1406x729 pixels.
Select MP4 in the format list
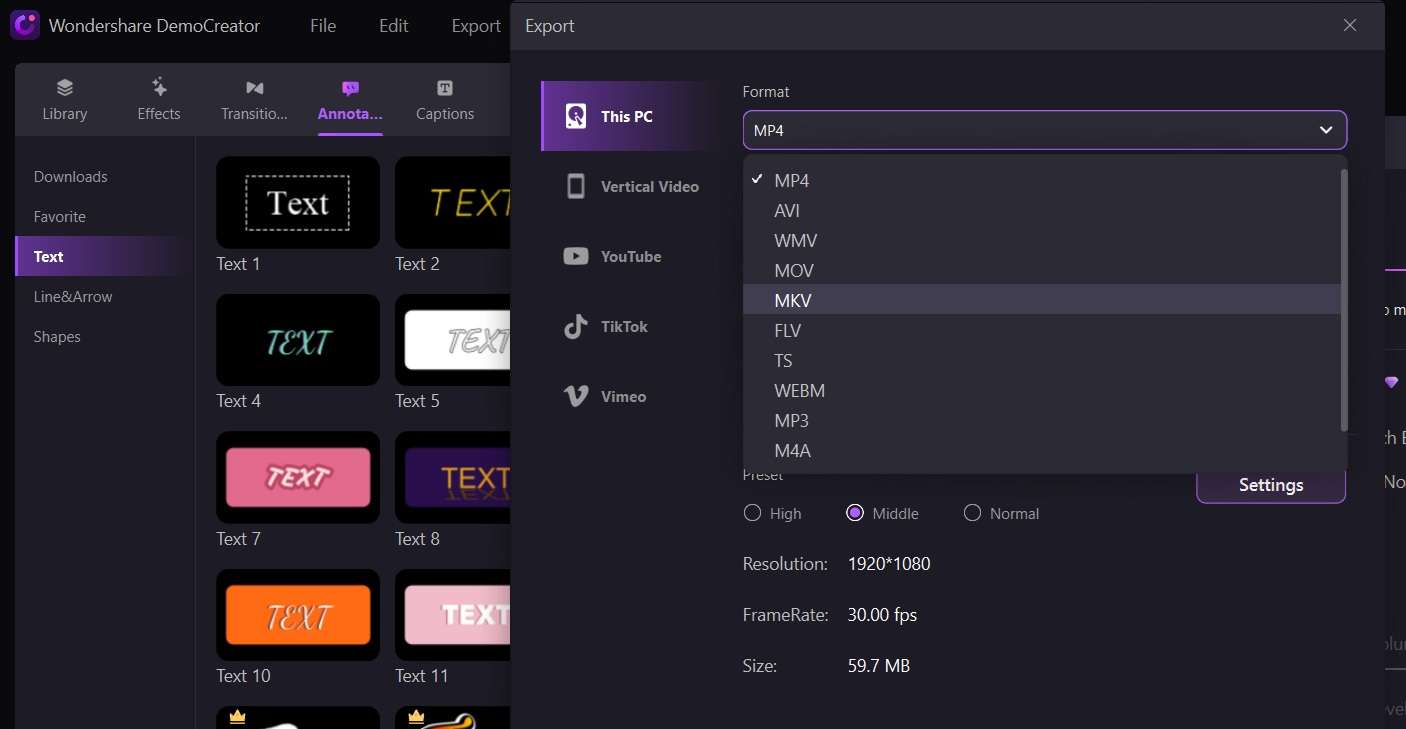point(1042,181)
